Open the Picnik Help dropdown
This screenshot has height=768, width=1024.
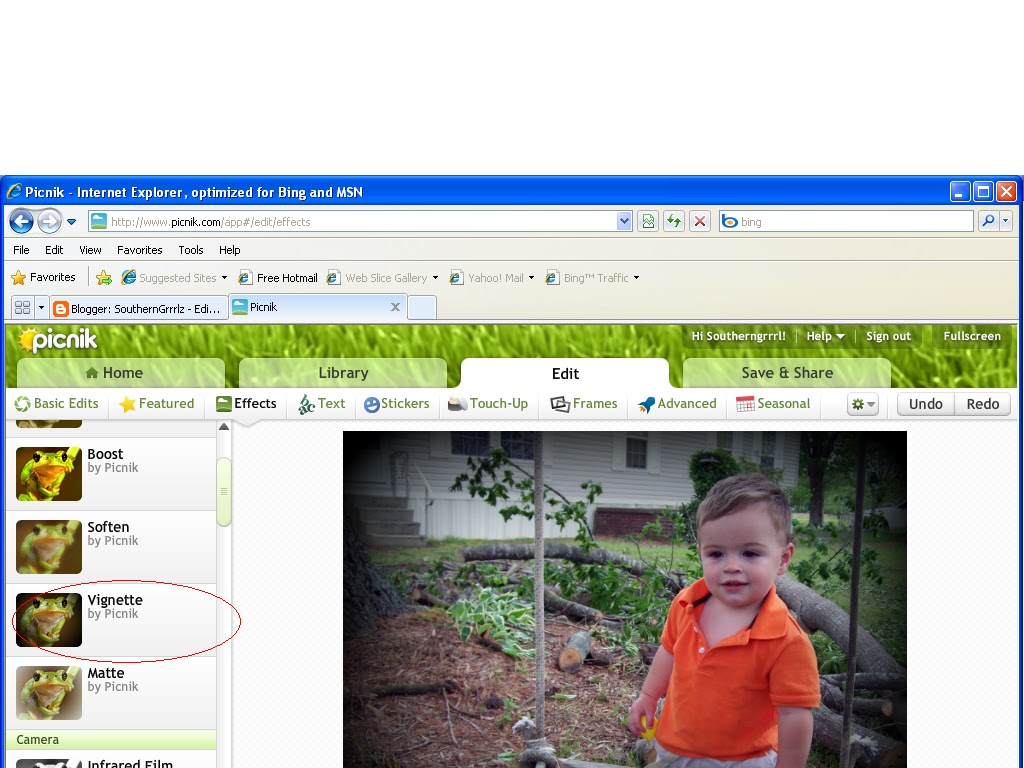pos(825,336)
